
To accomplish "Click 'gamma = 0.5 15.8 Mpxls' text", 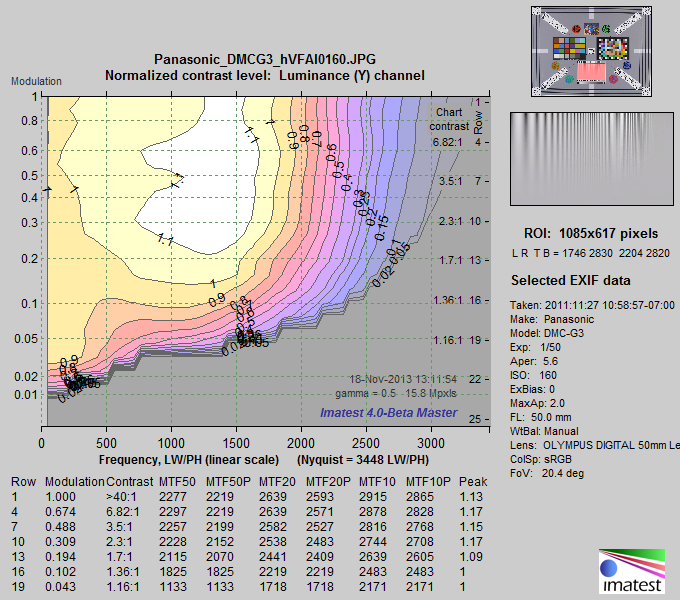I will [396, 394].
